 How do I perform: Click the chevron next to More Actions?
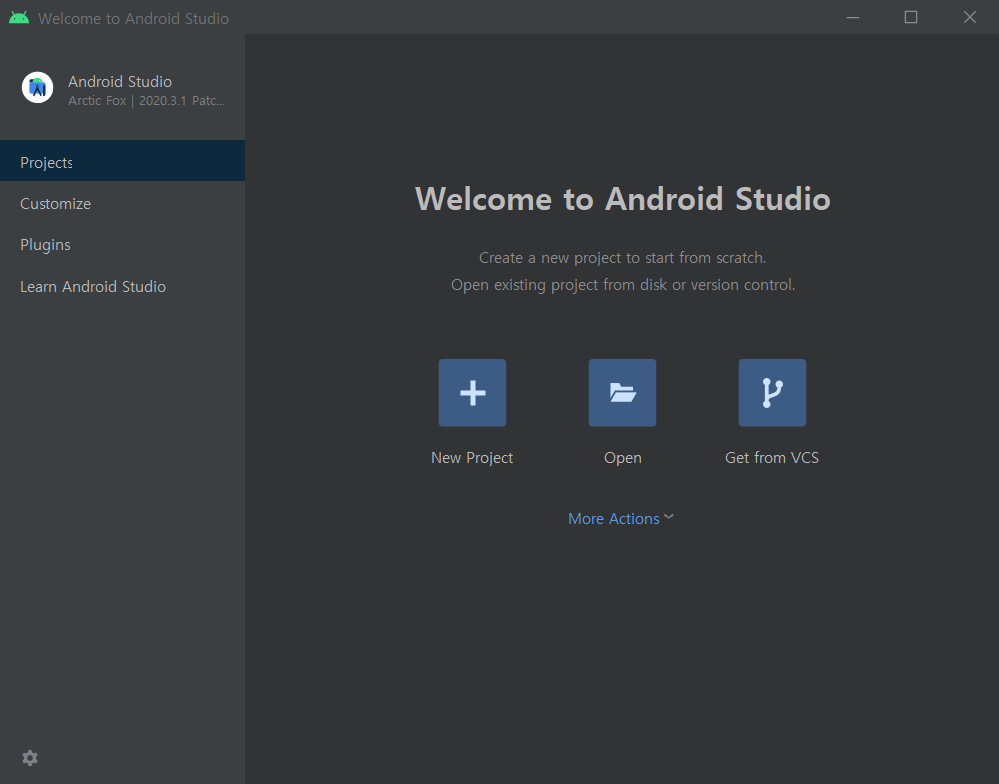click(668, 517)
